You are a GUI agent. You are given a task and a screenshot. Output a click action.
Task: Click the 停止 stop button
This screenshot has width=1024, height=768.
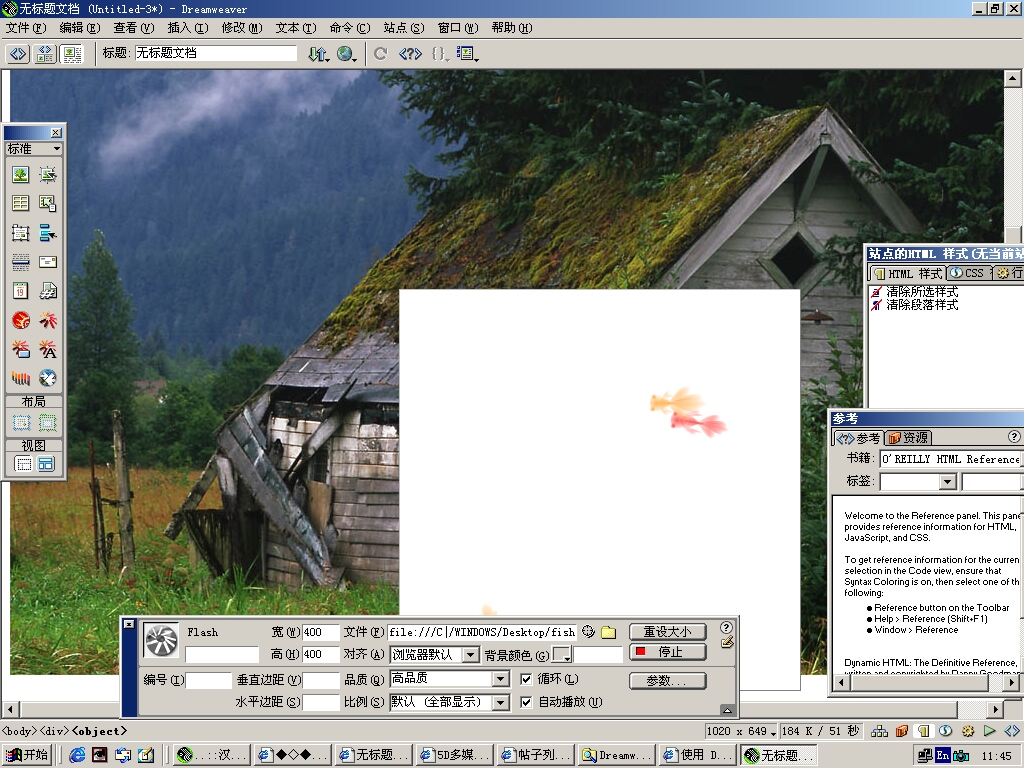pos(667,652)
